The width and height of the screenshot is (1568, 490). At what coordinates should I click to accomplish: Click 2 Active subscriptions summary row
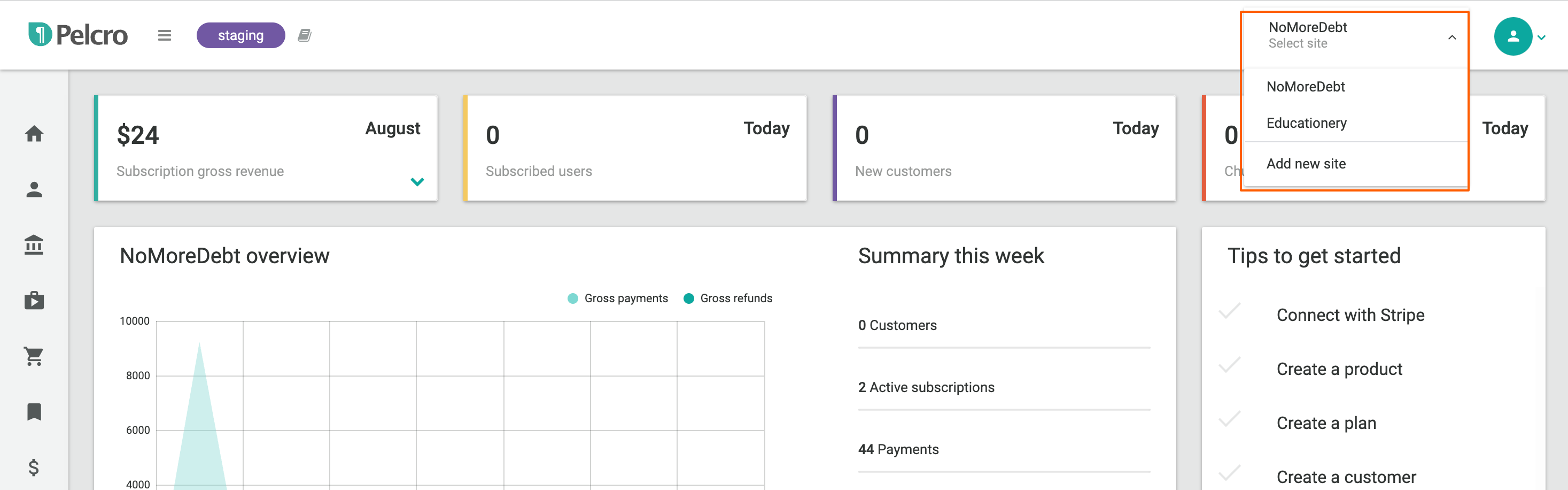(x=1004, y=388)
